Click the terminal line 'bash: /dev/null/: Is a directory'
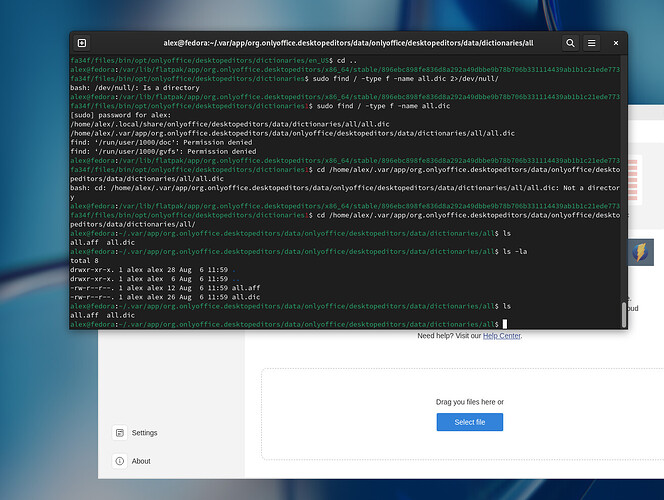Image resolution: width=664 pixels, height=500 pixels. click(x=135, y=88)
